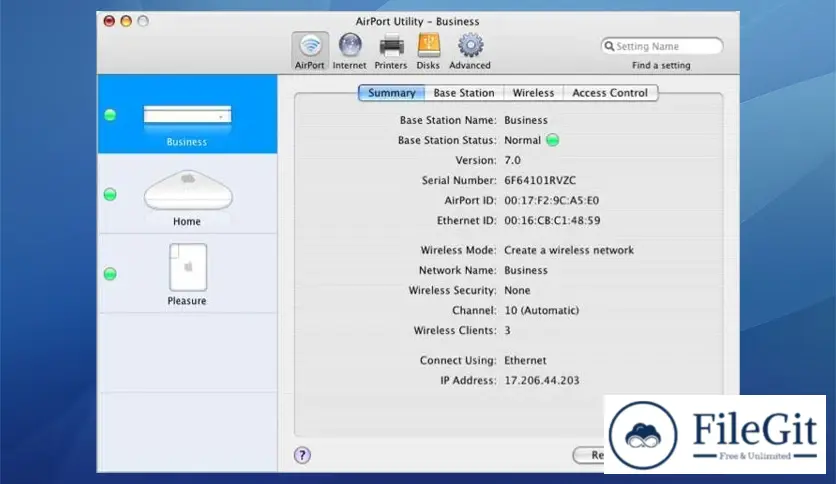The width and height of the screenshot is (836, 484).
Task: Click 'Create a wireless network' value
Action: tap(569, 250)
